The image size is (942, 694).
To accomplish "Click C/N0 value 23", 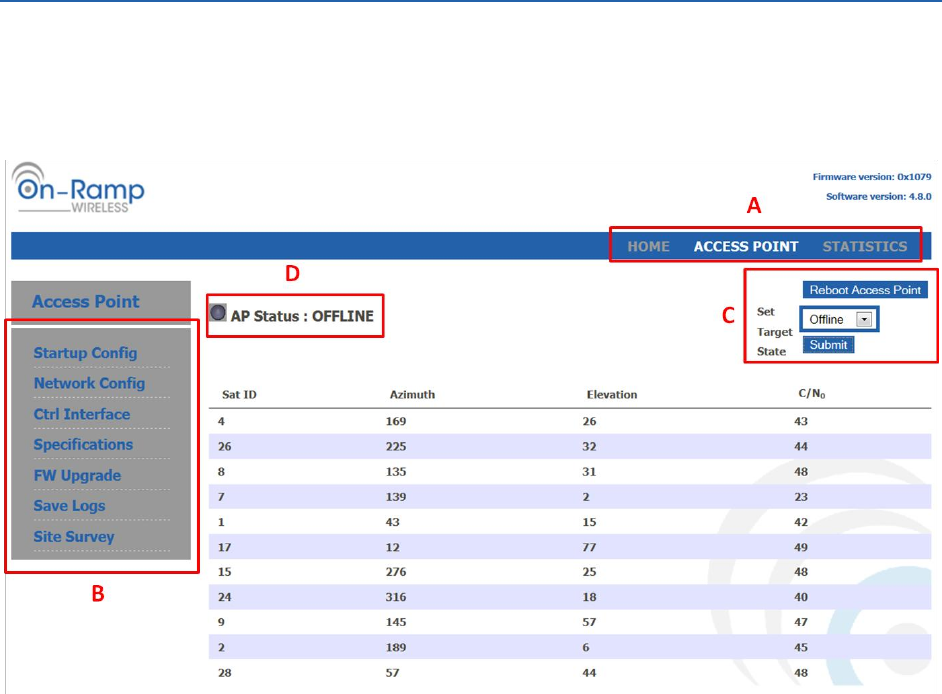I will pos(801,497).
